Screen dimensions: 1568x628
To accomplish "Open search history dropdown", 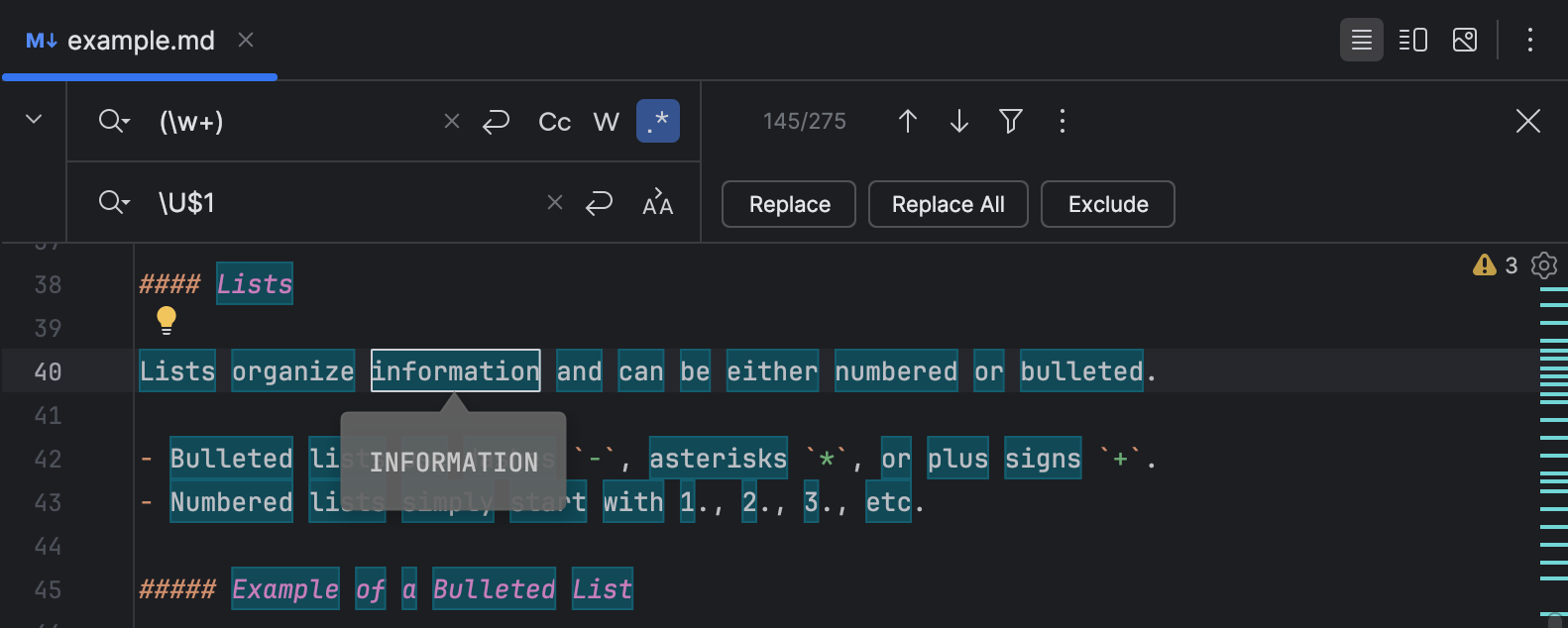I will (x=114, y=122).
